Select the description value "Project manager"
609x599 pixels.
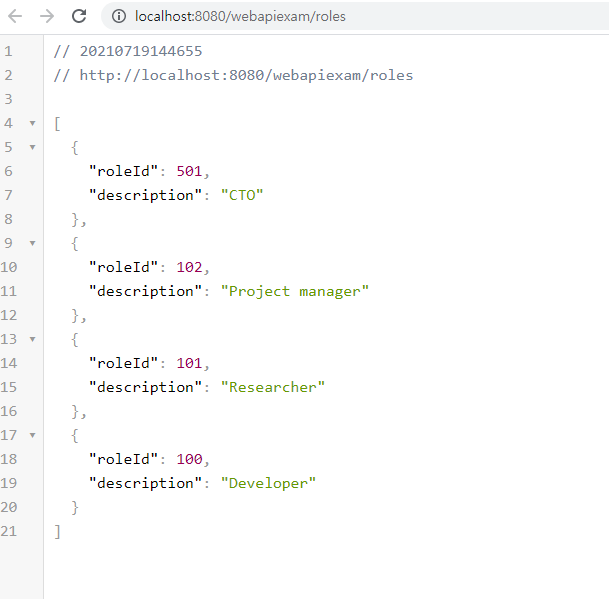(x=294, y=291)
